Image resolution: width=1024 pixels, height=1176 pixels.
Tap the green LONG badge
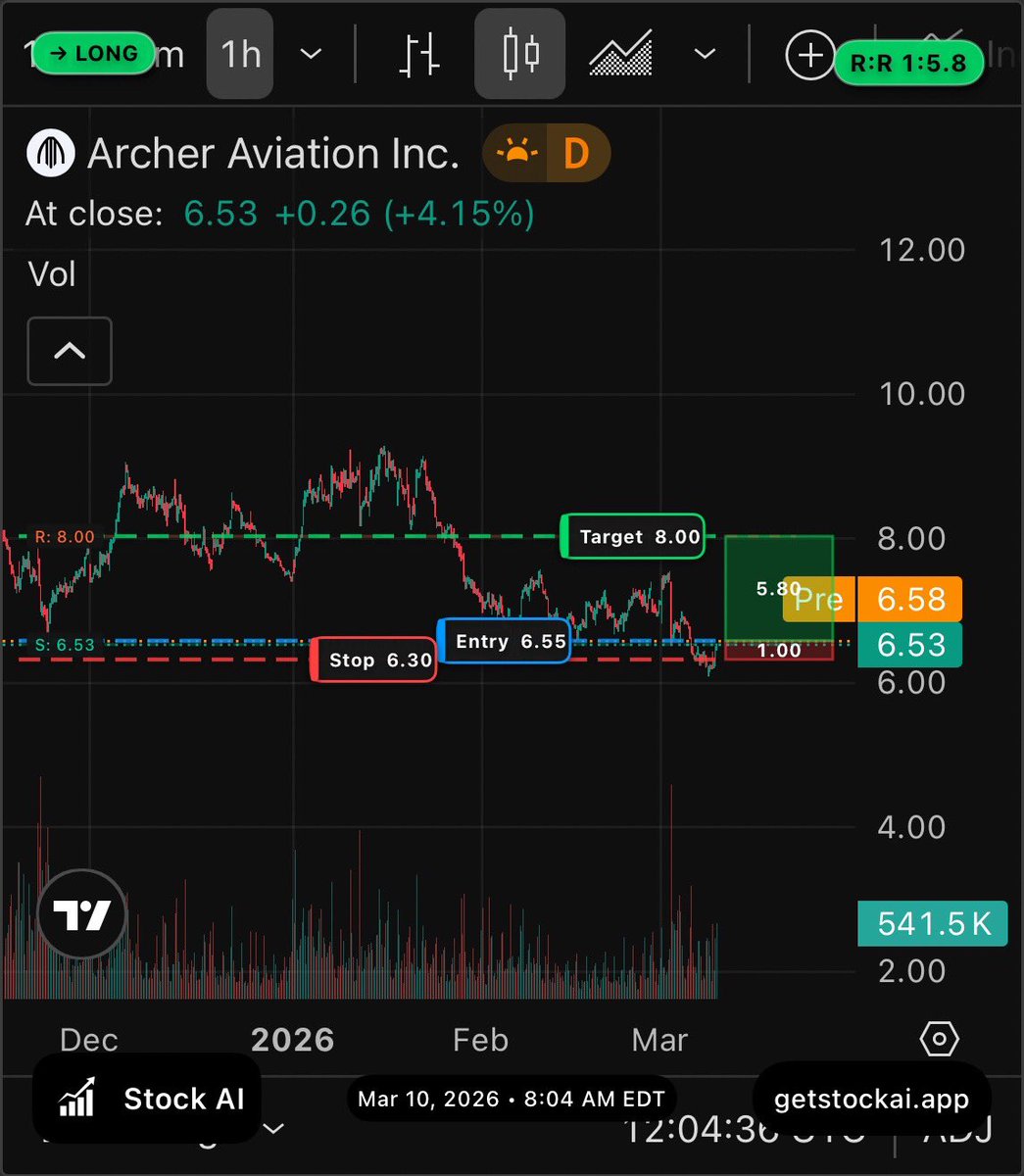click(x=94, y=54)
